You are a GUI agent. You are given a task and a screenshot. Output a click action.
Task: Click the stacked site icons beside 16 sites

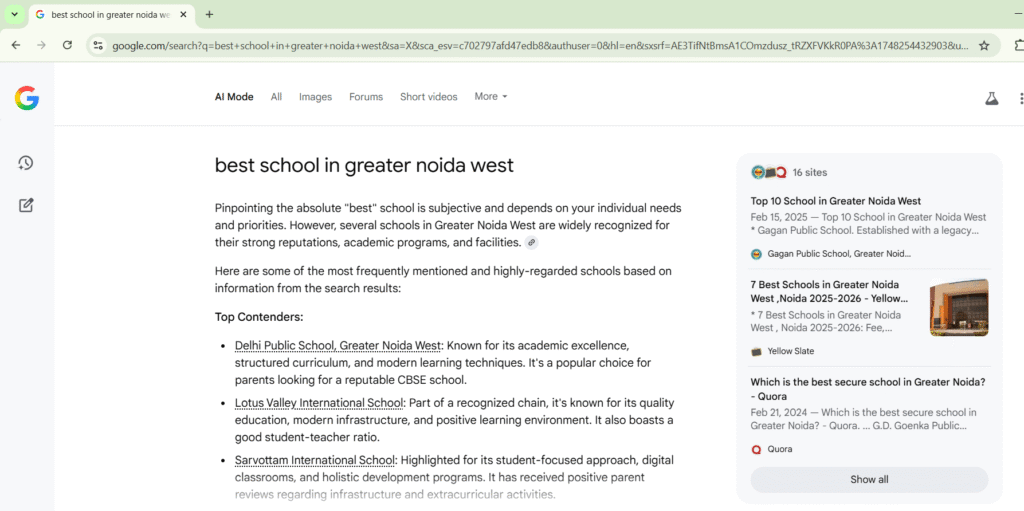pos(769,173)
